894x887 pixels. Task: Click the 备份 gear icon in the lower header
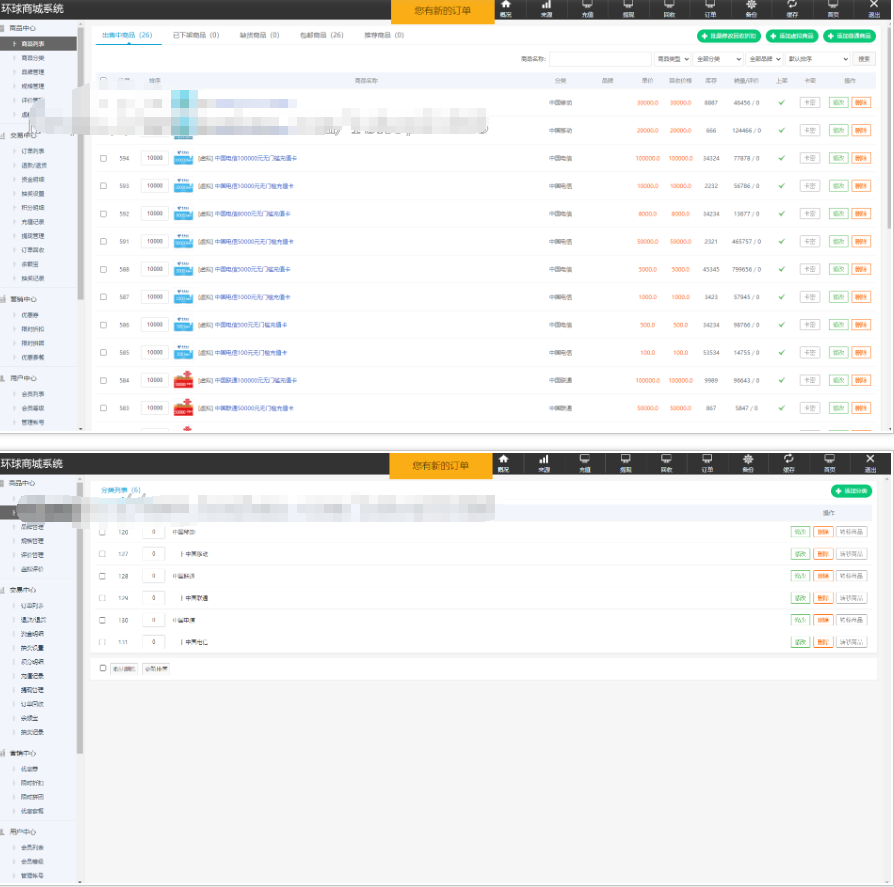(x=749, y=460)
